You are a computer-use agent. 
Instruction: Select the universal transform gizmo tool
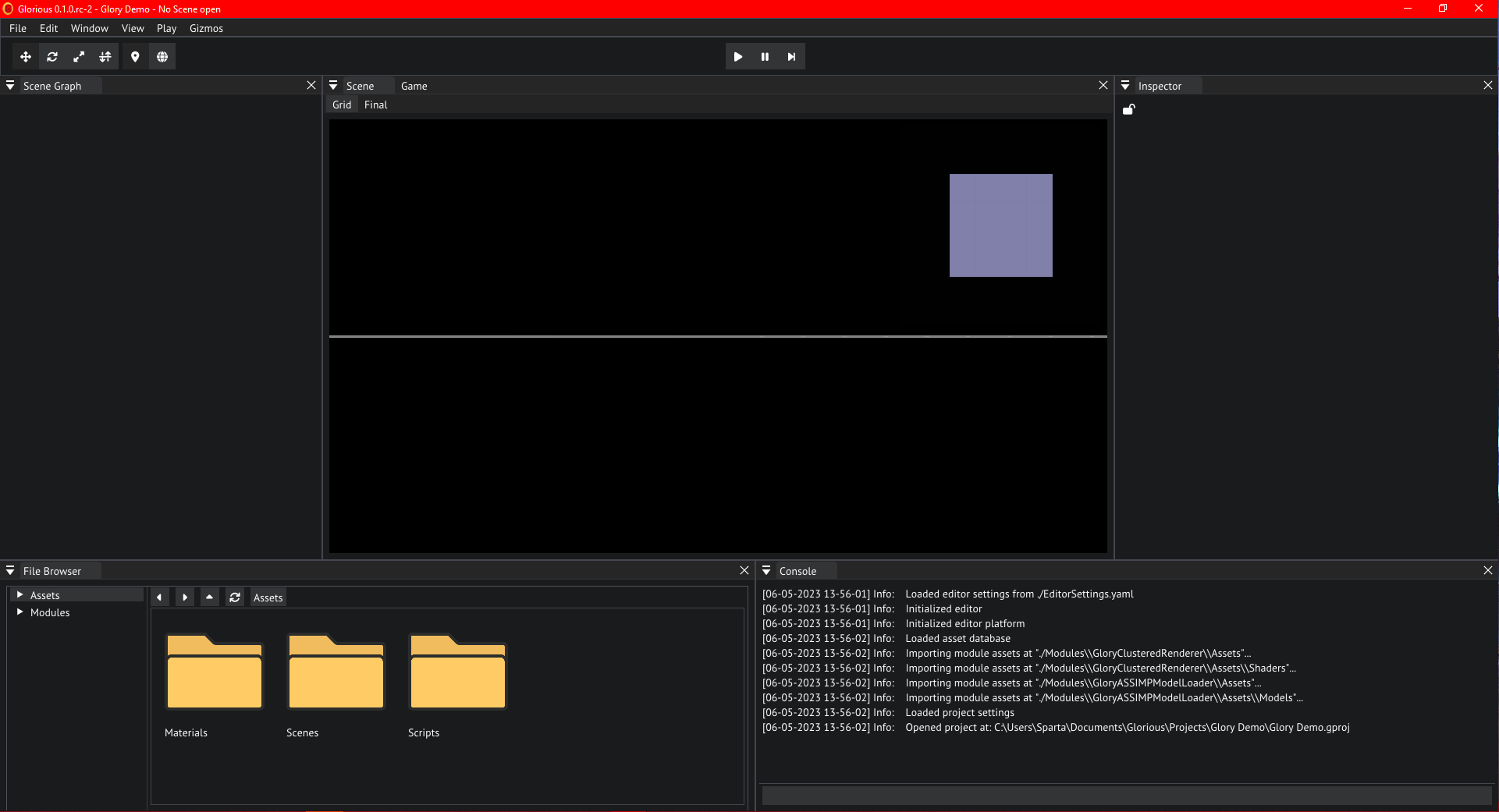pyautogui.click(x=105, y=57)
